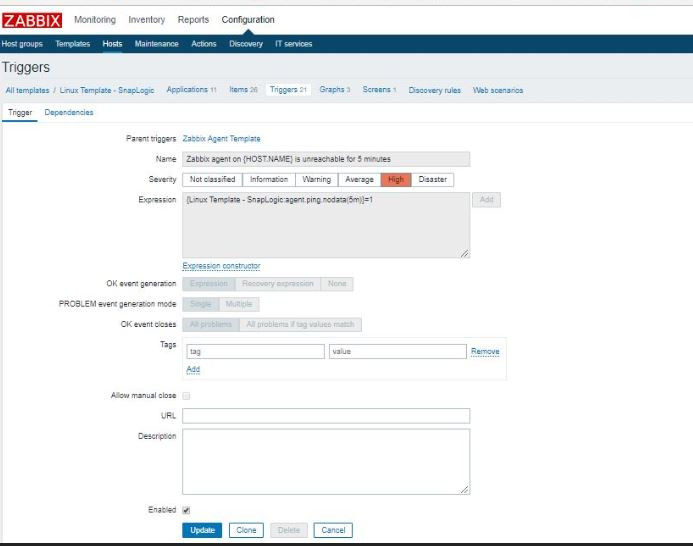Image resolution: width=693 pixels, height=546 pixels.
Task: Grab the Description resize handle
Action: pos(465,489)
